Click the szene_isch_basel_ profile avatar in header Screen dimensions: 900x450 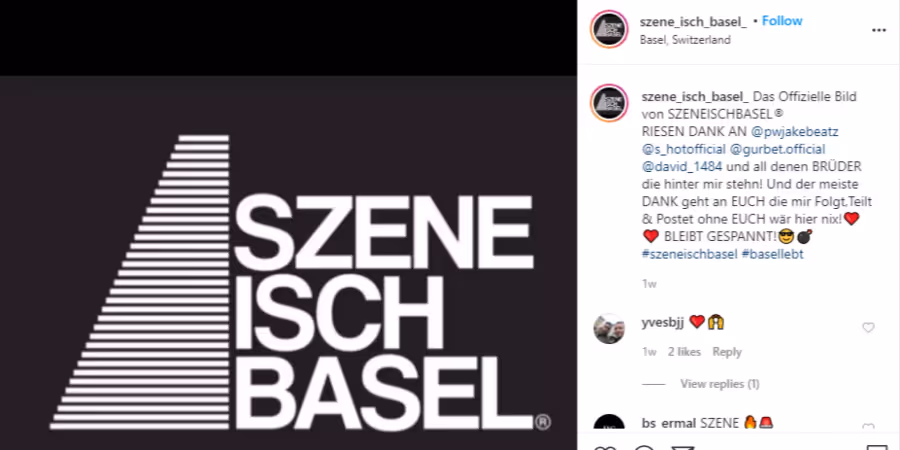tap(610, 29)
